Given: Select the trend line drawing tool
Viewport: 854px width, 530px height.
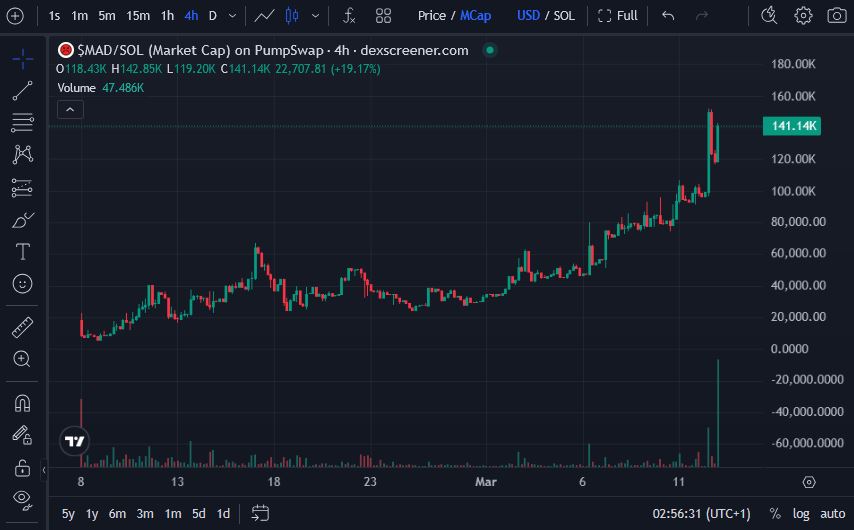Looking at the screenshot, I should click(x=22, y=91).
